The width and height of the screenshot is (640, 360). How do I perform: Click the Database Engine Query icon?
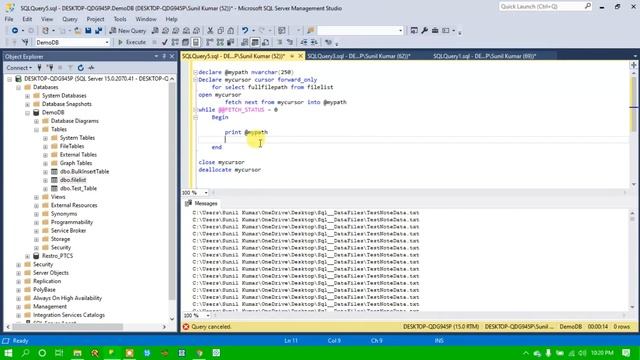tap(155, 31)
